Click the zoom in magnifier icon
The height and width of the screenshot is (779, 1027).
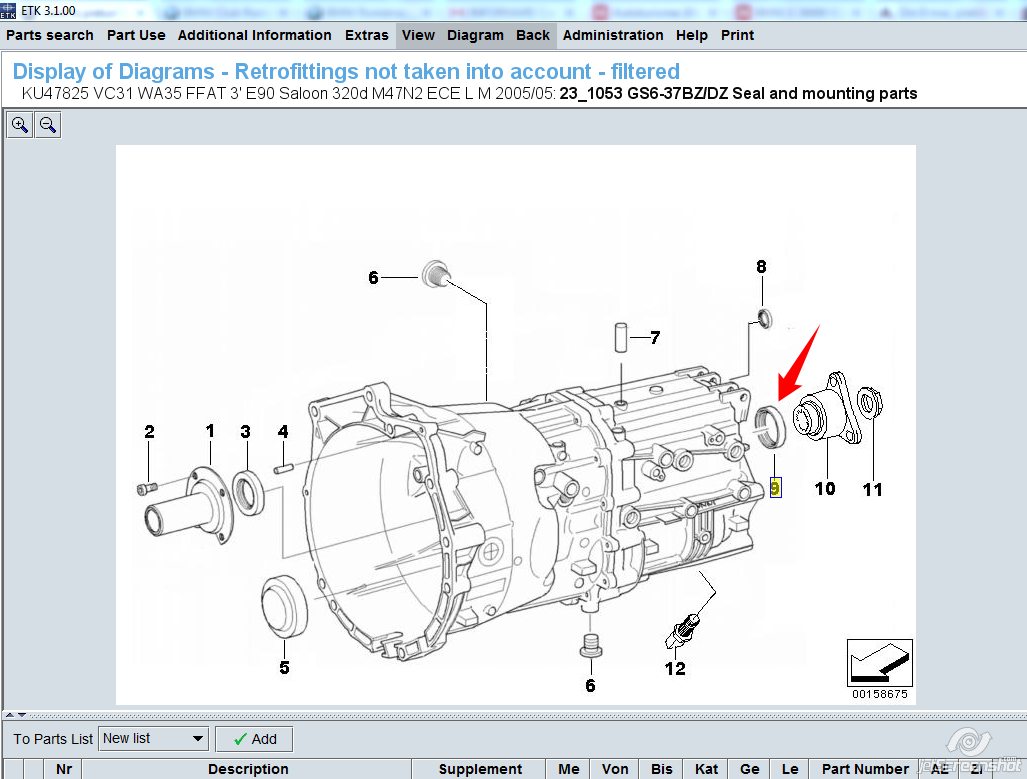20,125
